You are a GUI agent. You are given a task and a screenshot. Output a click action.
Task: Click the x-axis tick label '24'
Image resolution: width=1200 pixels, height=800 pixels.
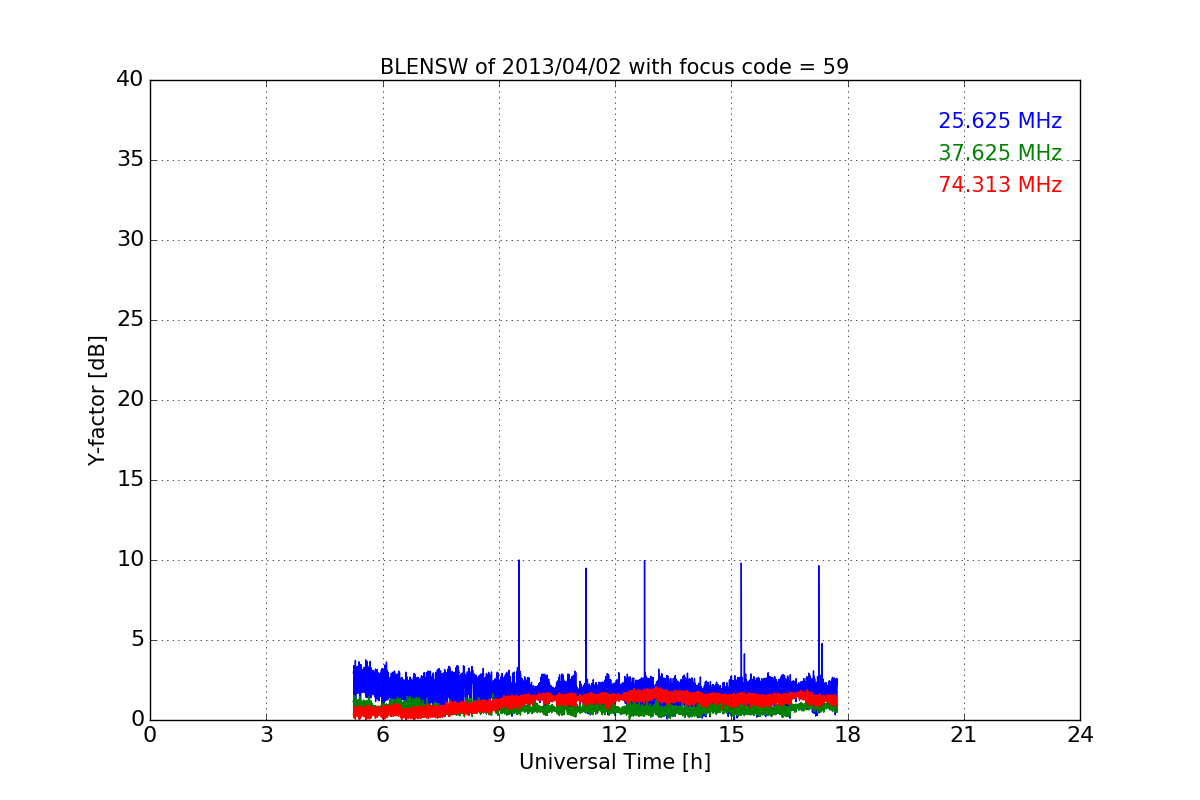[1080, 735]
